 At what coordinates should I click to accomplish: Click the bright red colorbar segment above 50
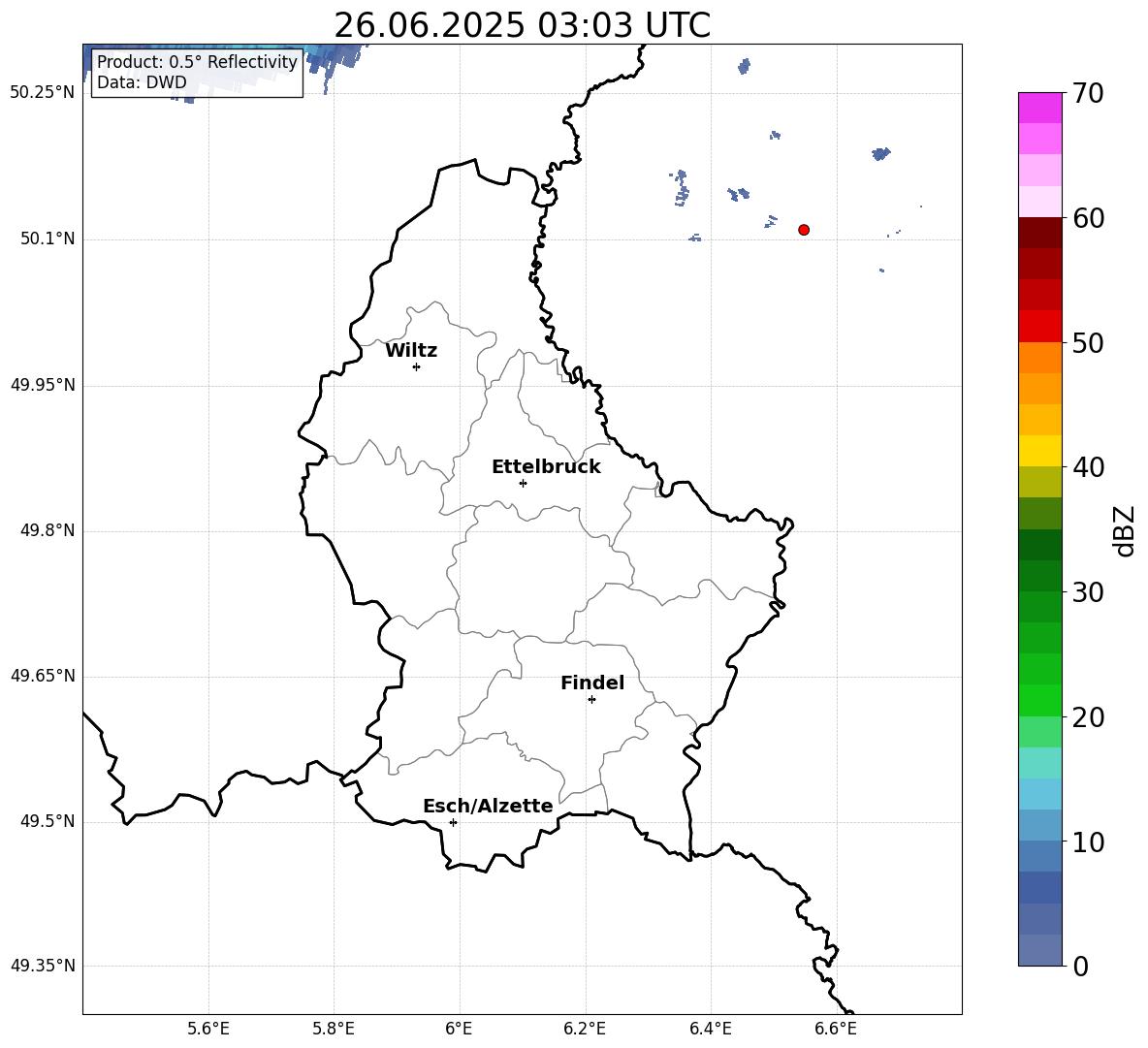pyautogui.click(x=1040, y=327)
